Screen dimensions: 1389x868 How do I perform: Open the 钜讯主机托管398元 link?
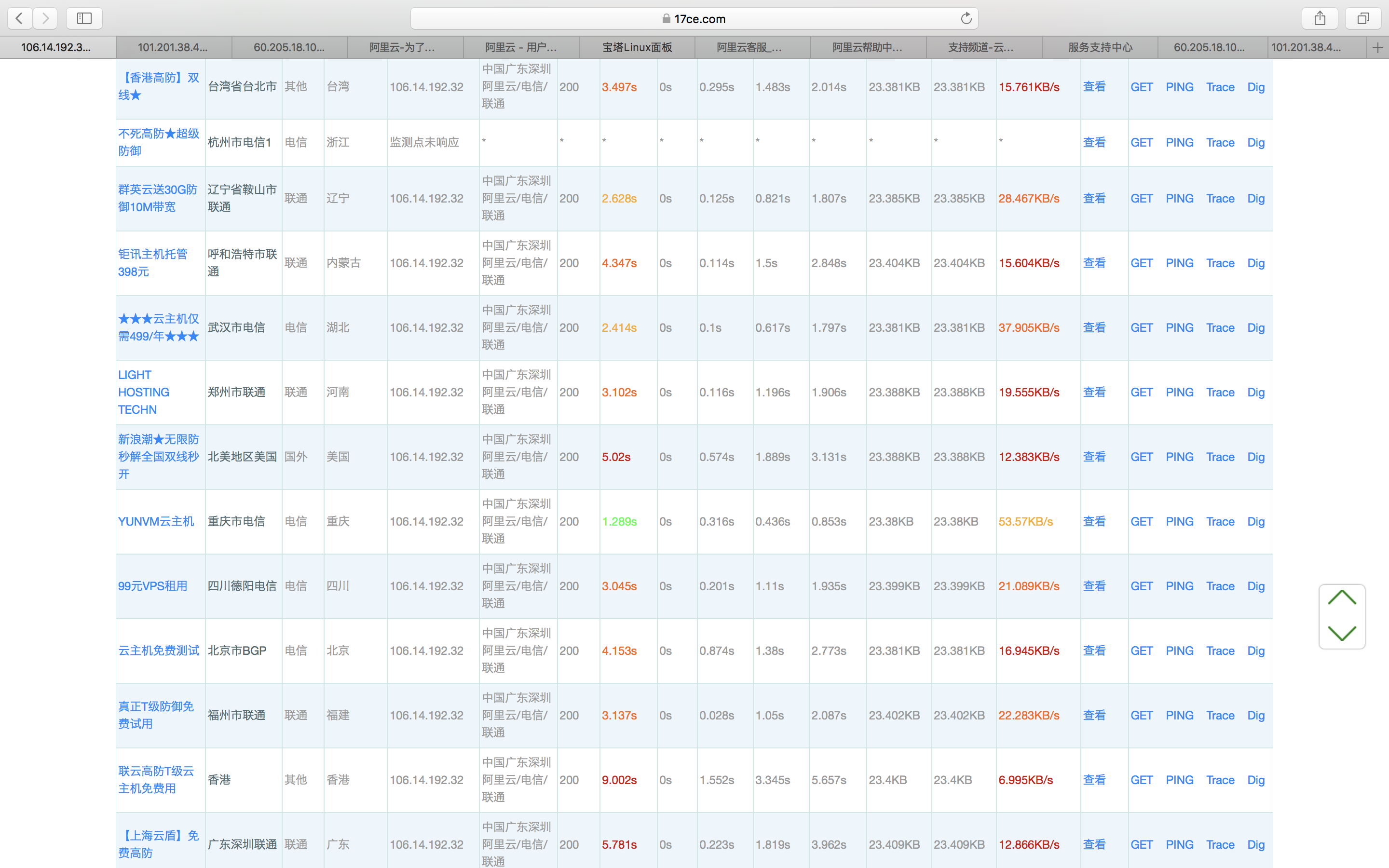153,263
